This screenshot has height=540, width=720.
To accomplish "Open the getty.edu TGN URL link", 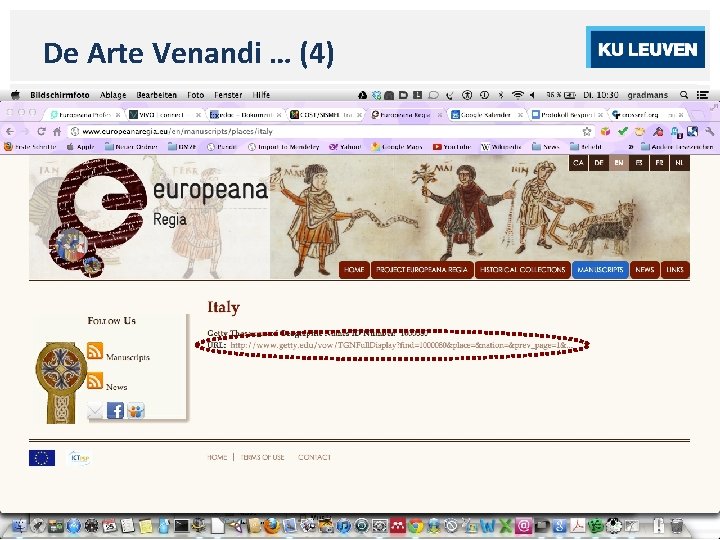I will (x=400, y=345).
